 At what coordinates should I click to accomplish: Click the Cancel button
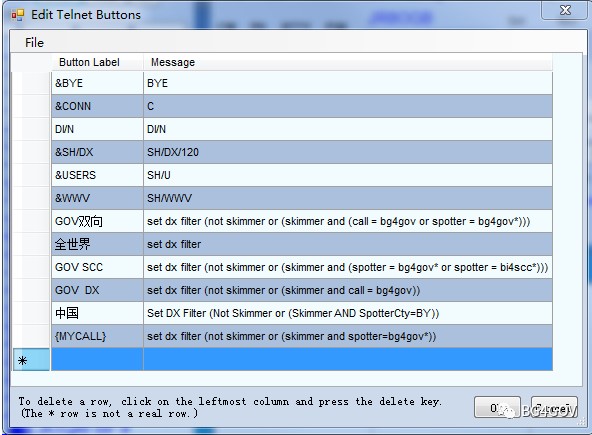(554, 407)
